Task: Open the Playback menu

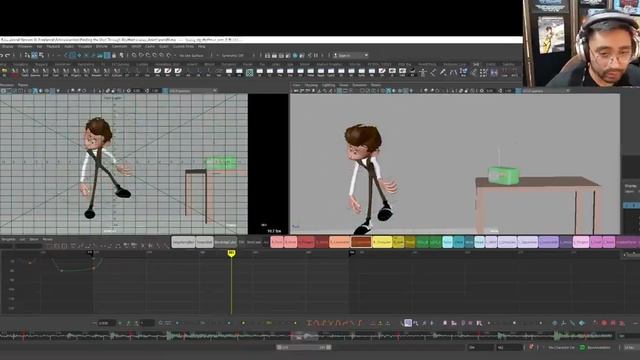Action: (53, 47)
